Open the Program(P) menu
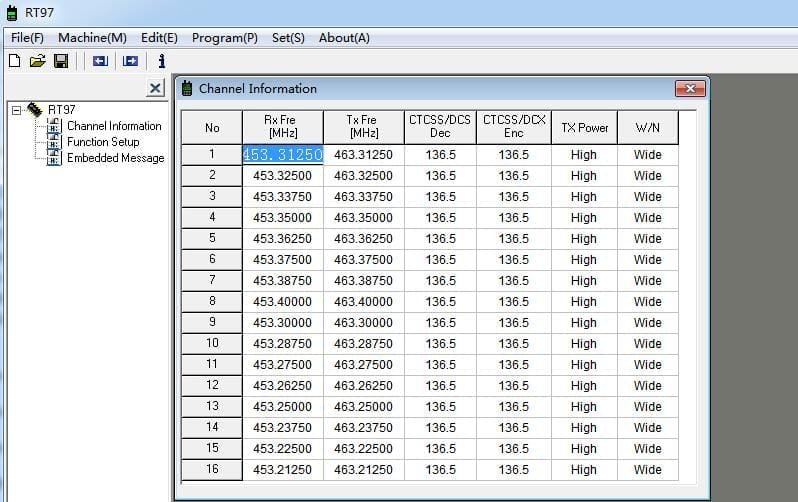This screenshot has width=798, height=502. coord(224,38)
